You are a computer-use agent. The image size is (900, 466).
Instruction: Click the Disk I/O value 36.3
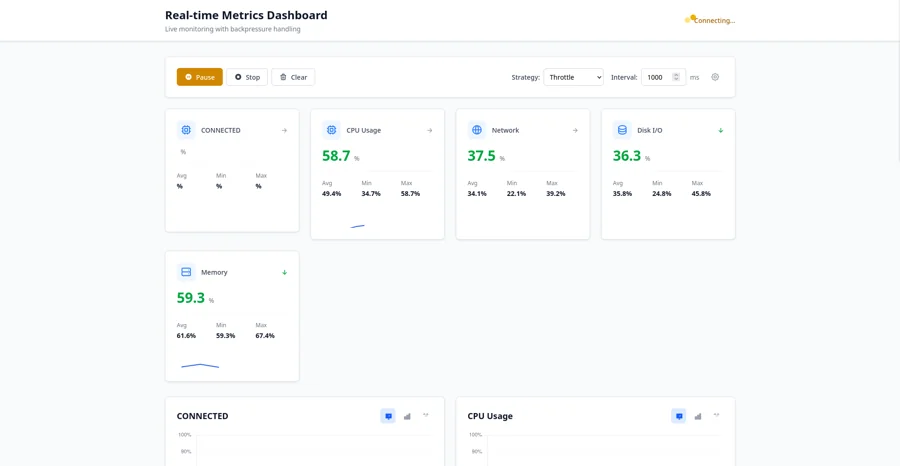click(x=627, y=156)
